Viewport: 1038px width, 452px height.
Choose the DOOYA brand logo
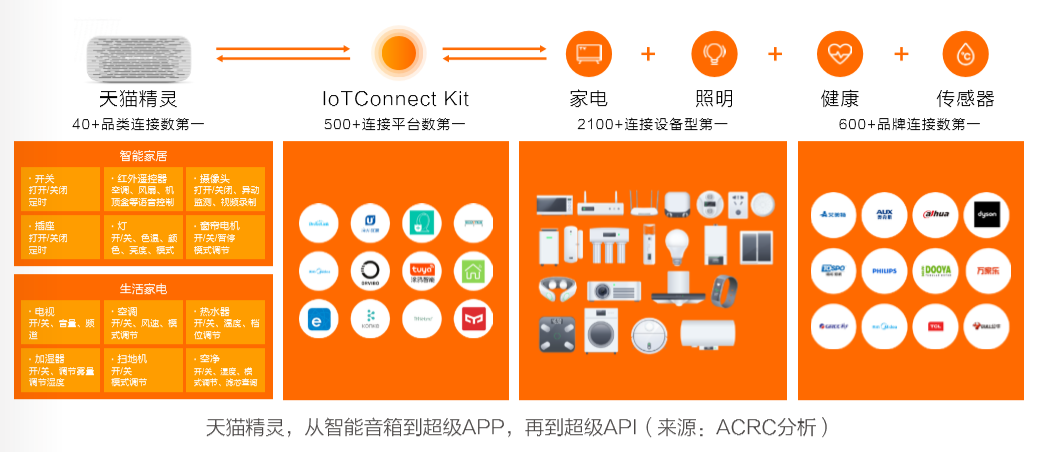[x=935, y=271]
